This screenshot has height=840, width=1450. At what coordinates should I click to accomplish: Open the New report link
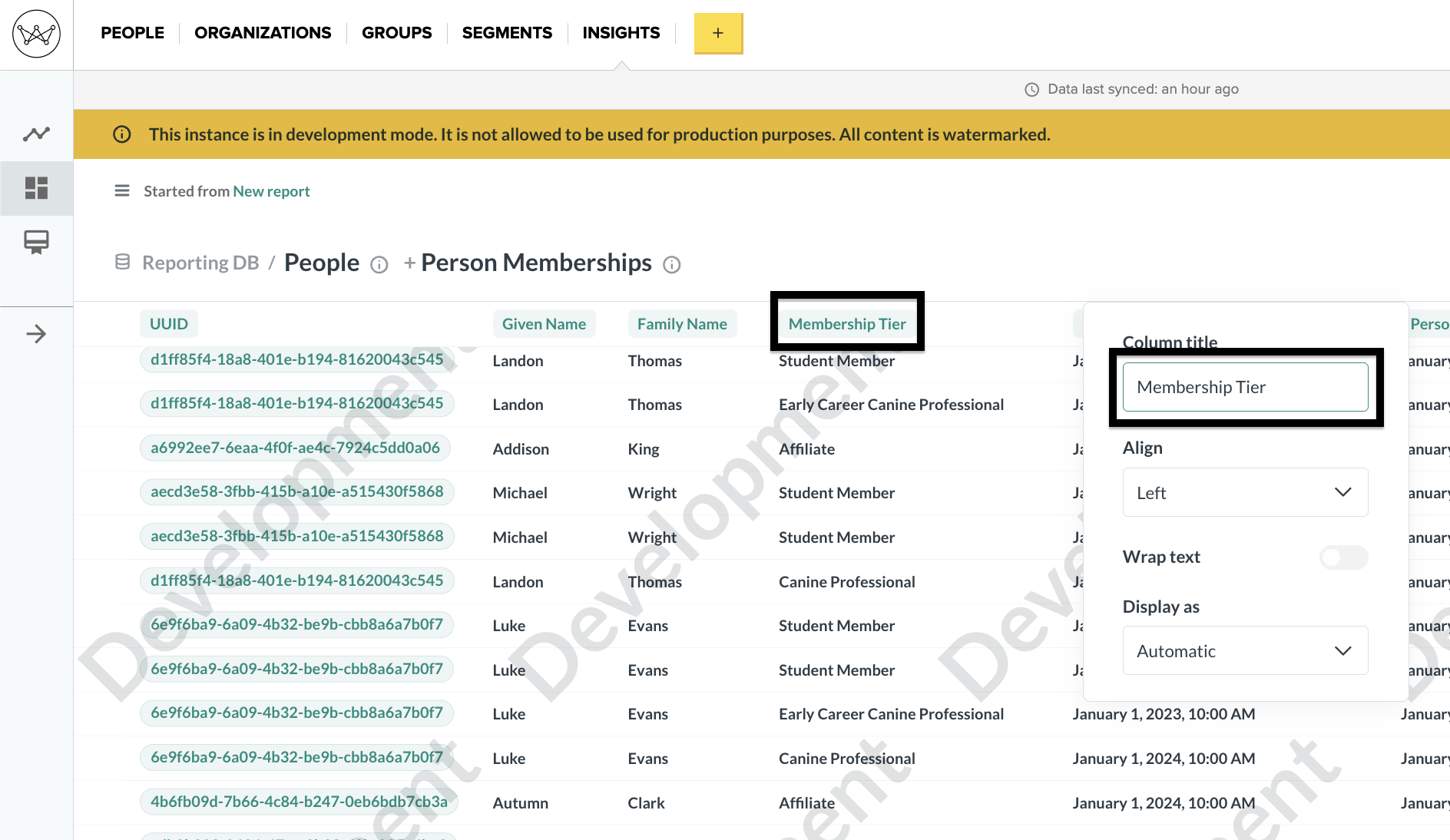(x=271, y=191)
